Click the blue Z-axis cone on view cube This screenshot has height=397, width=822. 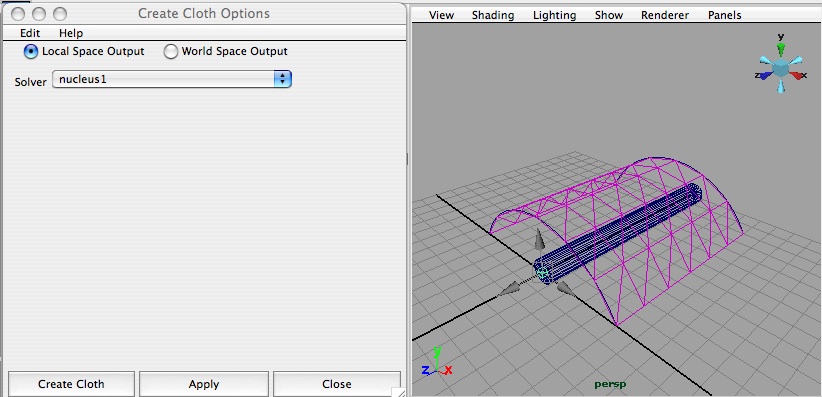765,76
